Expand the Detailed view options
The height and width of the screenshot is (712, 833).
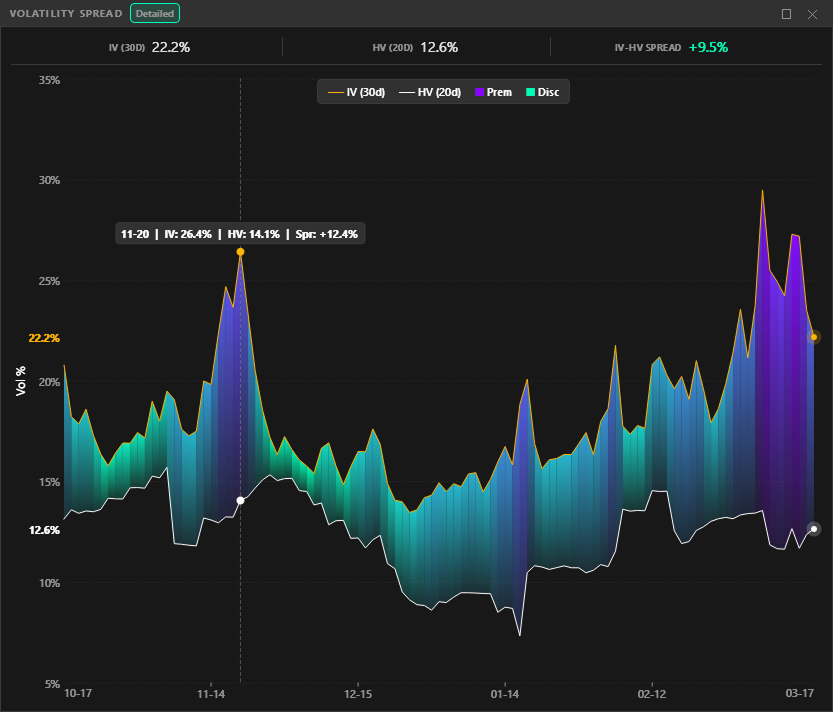(x=155, y=13)
